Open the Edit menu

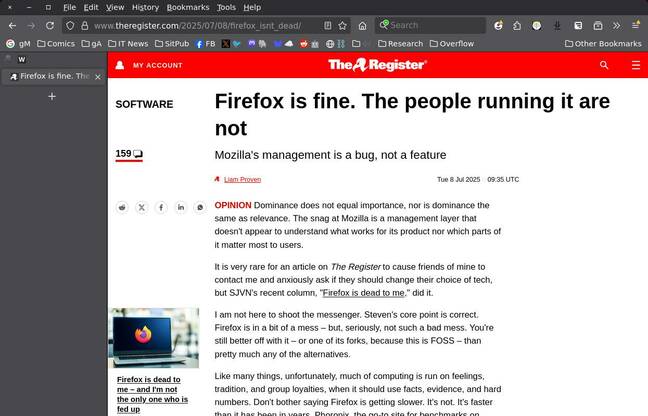[91, 7]
